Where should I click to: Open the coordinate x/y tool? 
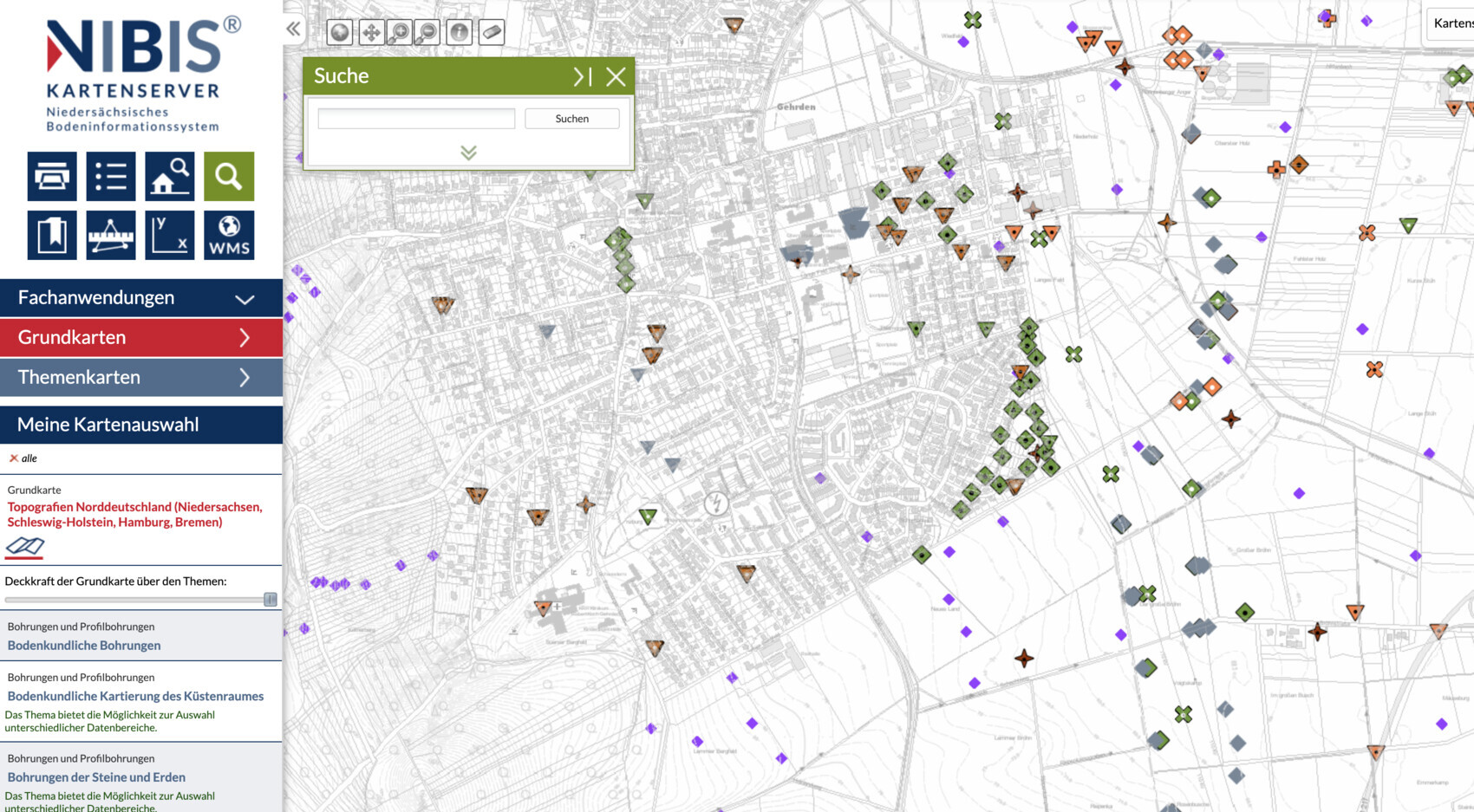click(170, 236)
